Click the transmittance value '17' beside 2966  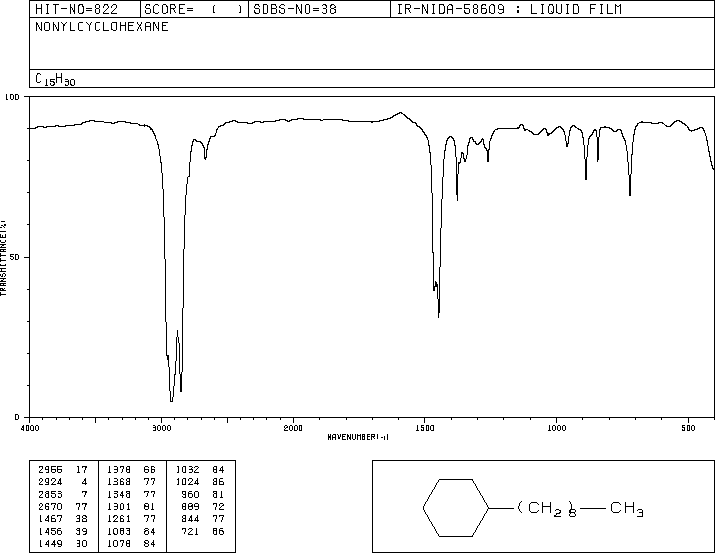(82, 469)
